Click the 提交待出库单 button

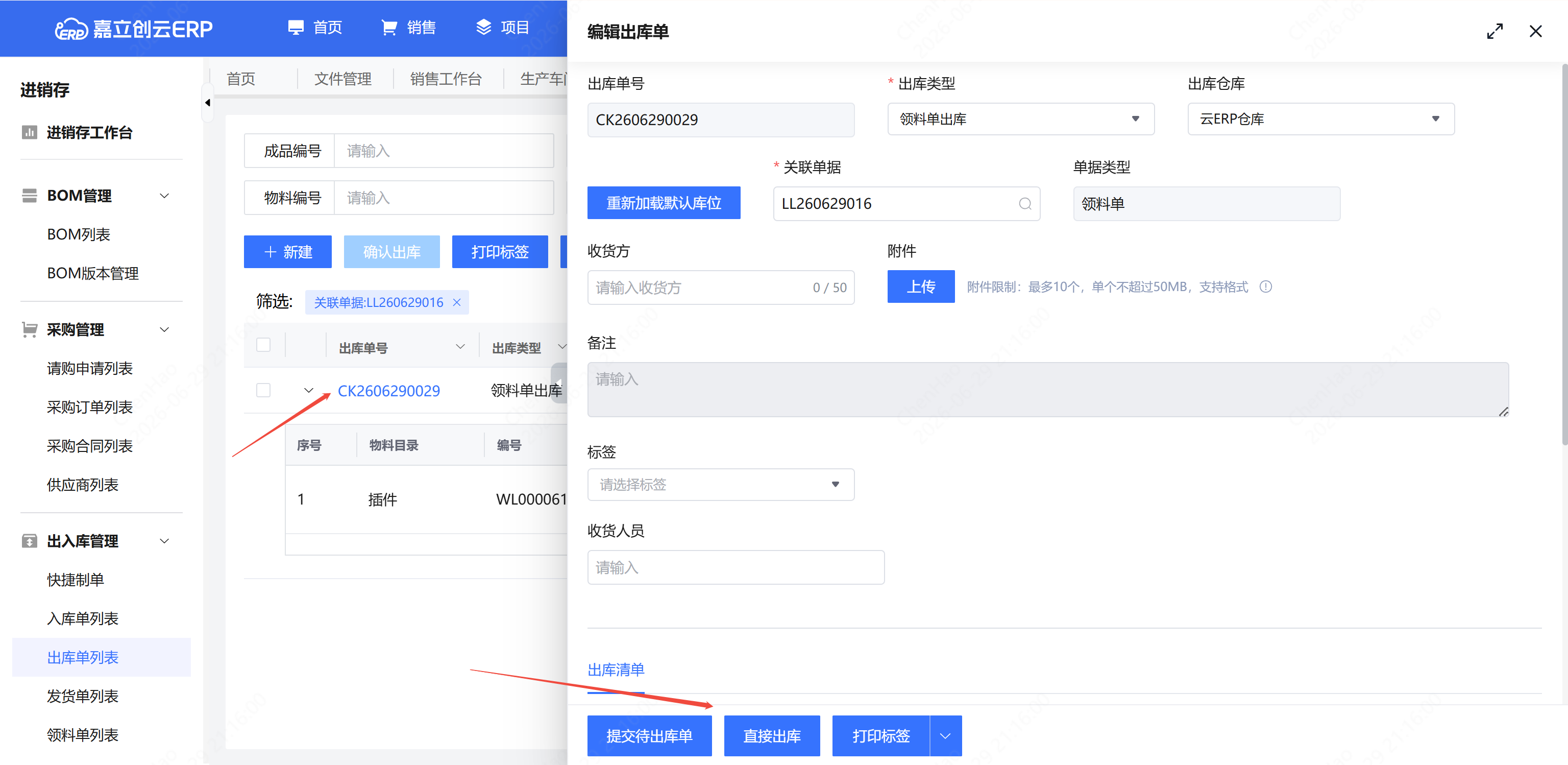pos(649,736)
